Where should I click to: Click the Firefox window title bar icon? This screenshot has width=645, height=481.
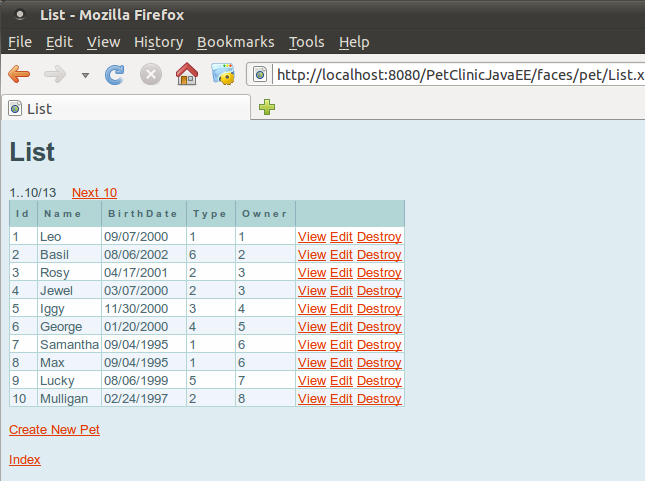20,15
